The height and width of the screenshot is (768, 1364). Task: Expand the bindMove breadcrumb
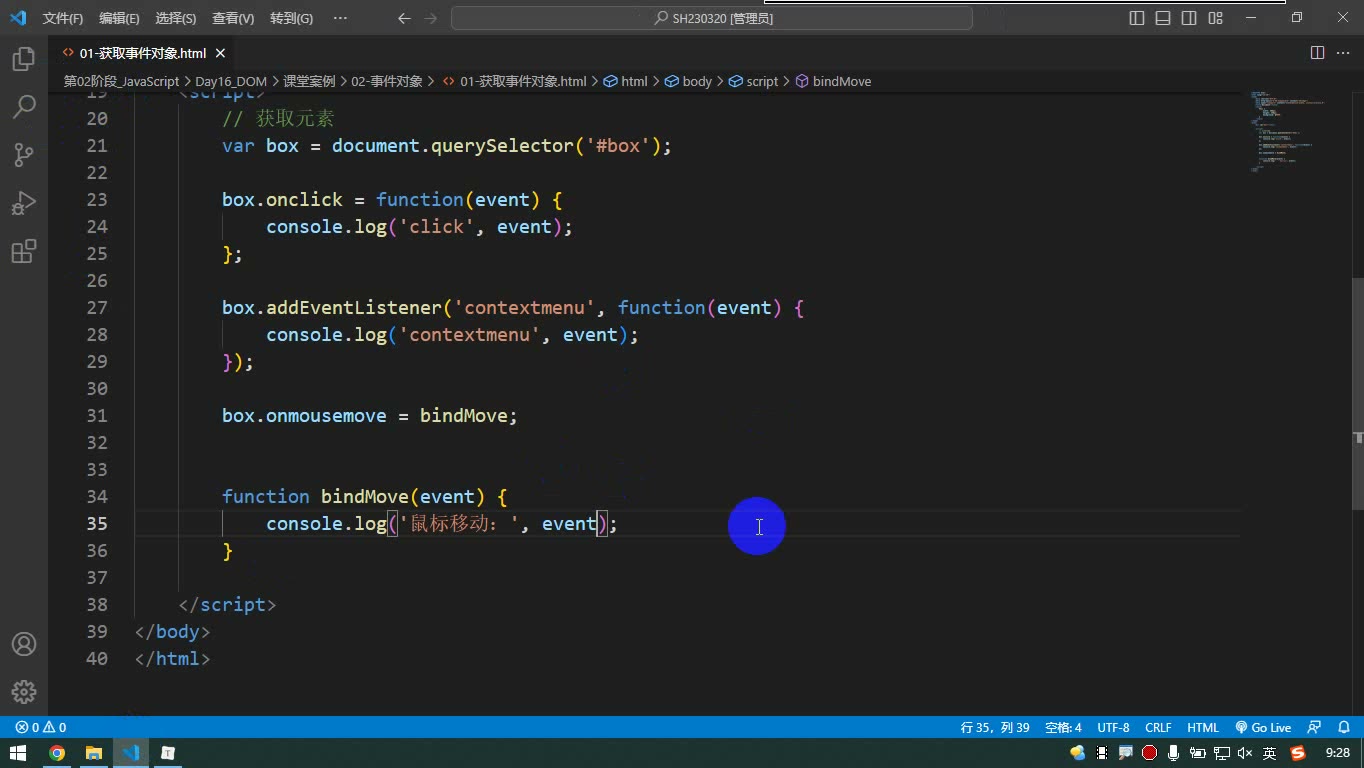[833, 81]
